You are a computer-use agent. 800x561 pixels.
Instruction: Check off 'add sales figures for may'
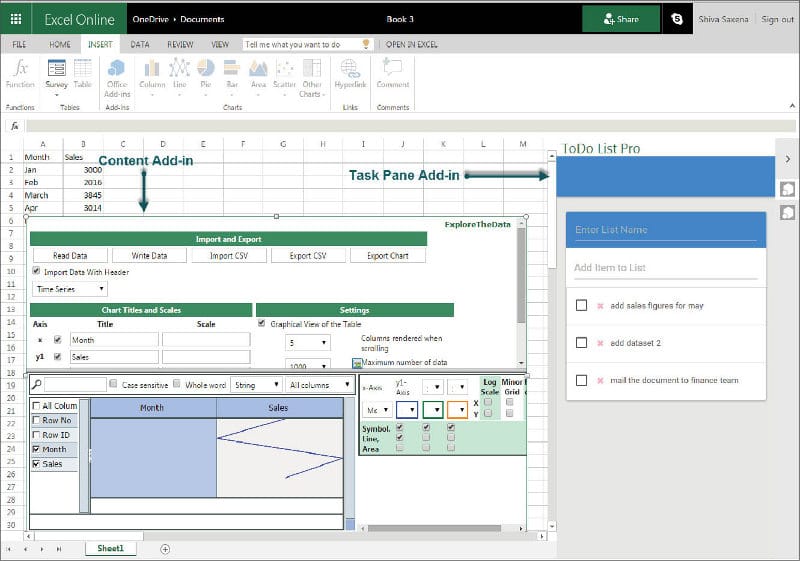click(x=581, y=306)
